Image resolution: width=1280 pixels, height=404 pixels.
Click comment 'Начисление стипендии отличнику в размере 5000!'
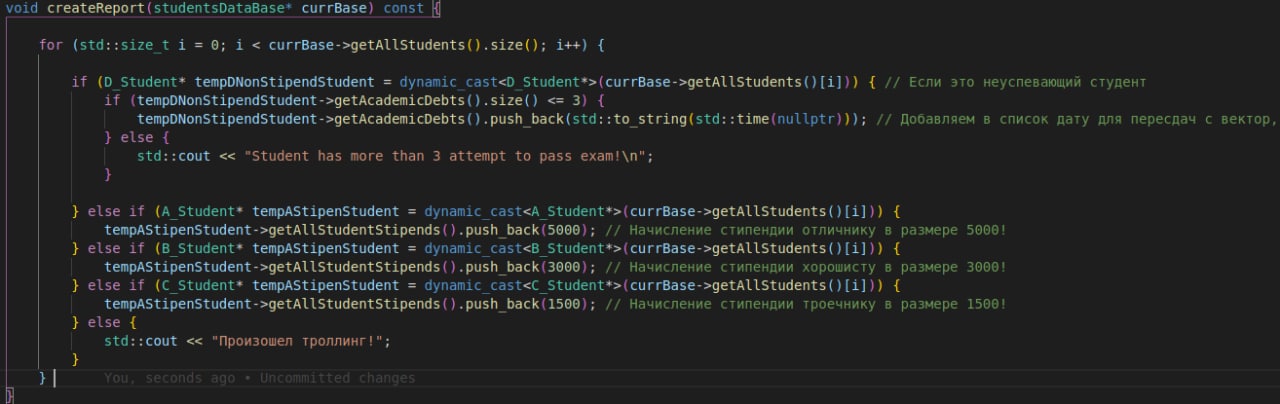805,233
